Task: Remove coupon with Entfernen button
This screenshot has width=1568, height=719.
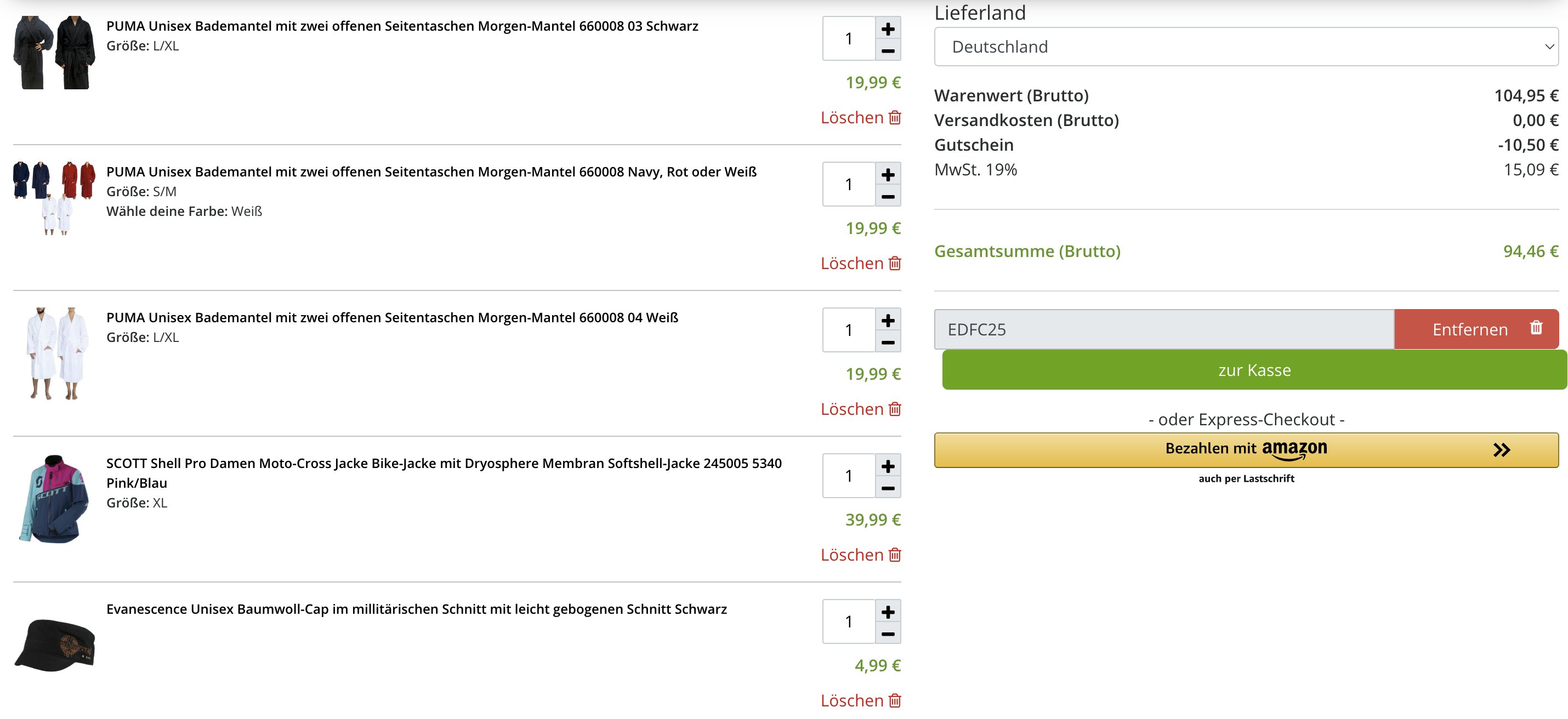Action: 1475,329
